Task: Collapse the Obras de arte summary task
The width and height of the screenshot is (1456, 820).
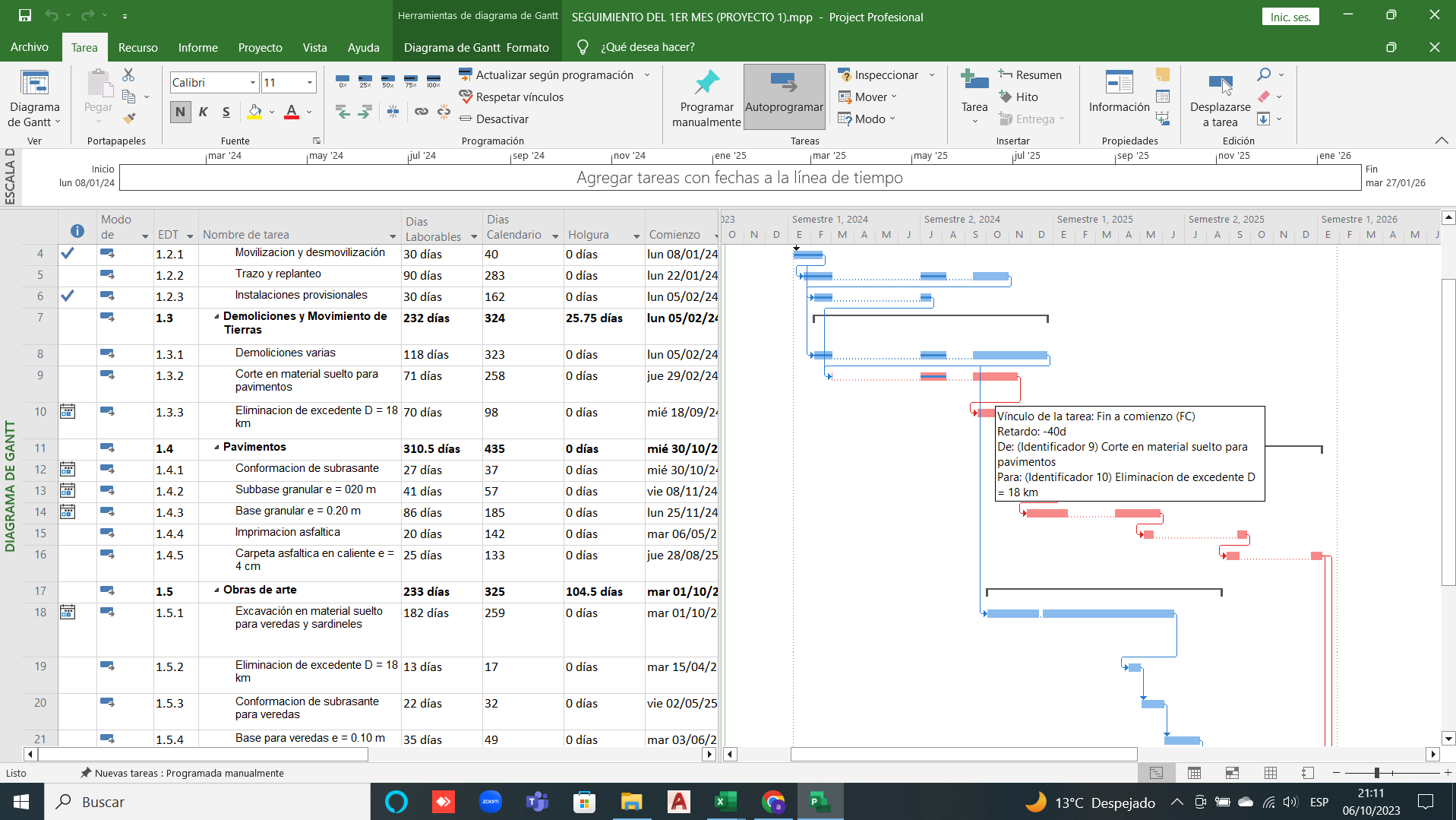Action: click(x=216, y=590)
